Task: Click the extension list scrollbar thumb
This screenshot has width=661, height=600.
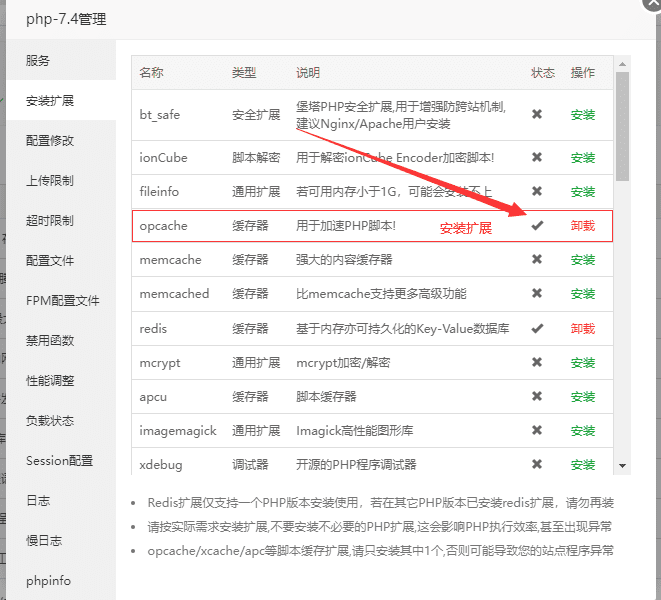Action: click(x=622, y=126)
